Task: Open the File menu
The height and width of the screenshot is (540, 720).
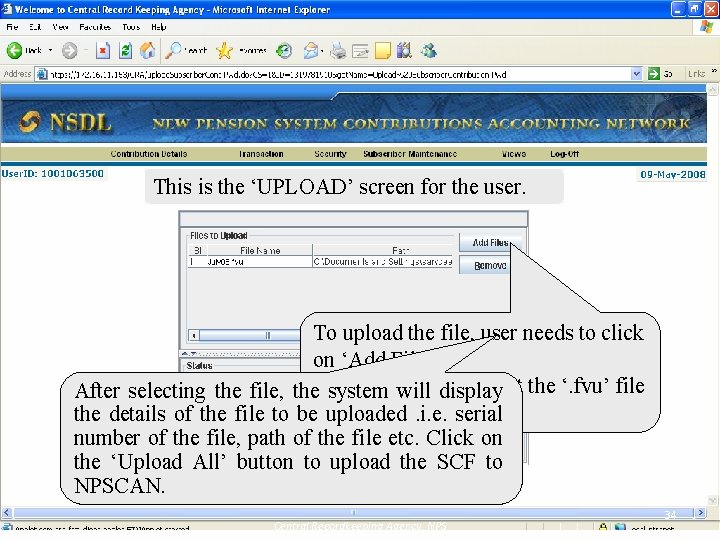Action: pos(12,27)
